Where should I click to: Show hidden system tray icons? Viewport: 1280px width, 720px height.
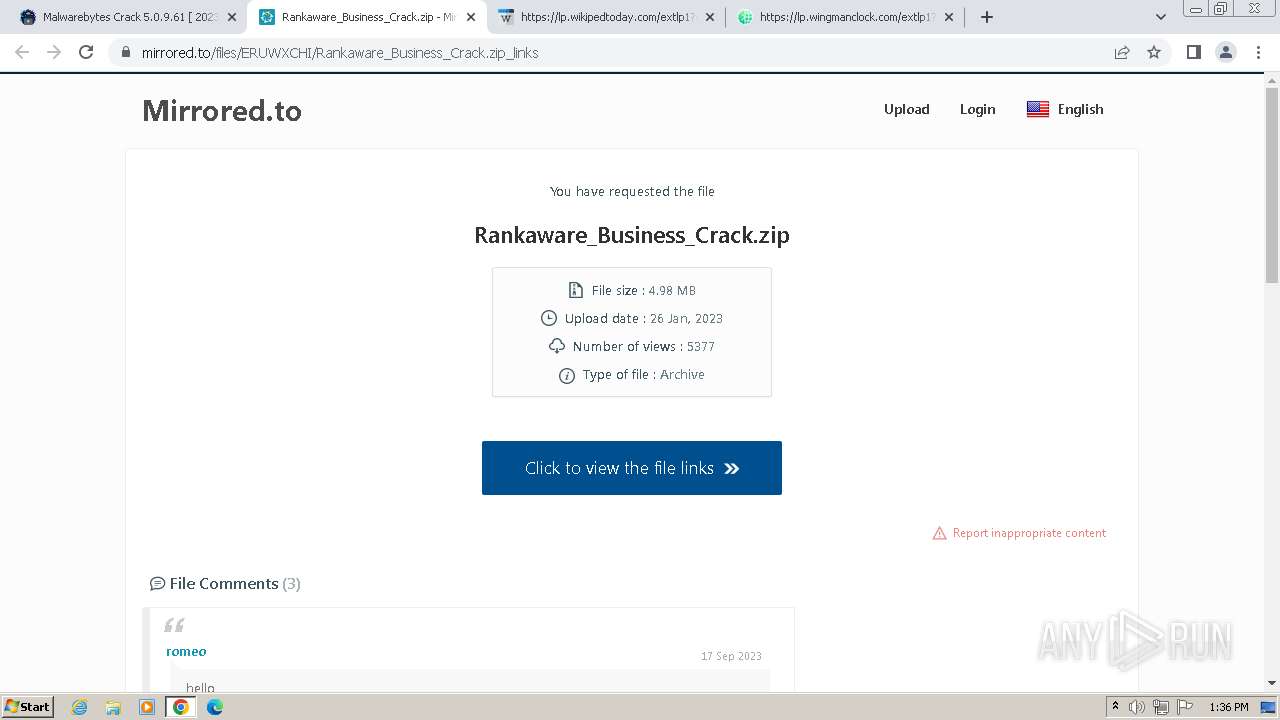click(1116, 707)
